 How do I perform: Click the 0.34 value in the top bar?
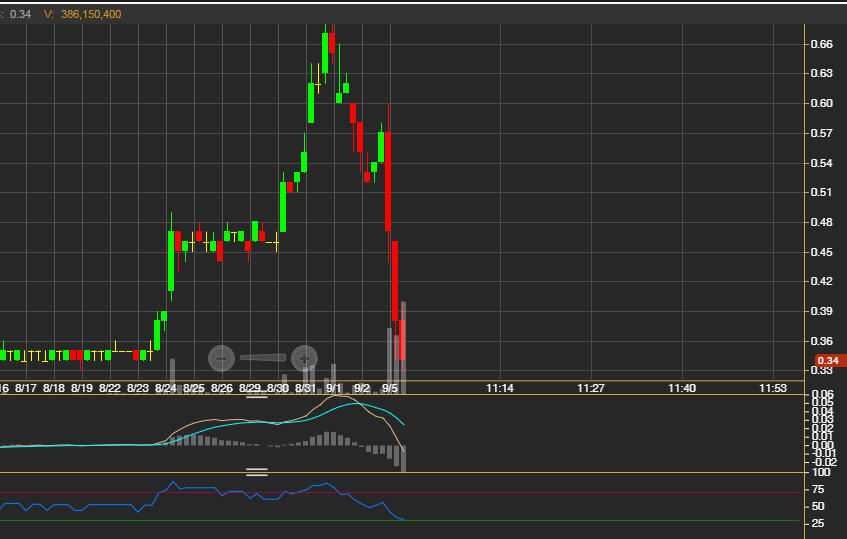[x=21, y=14]
